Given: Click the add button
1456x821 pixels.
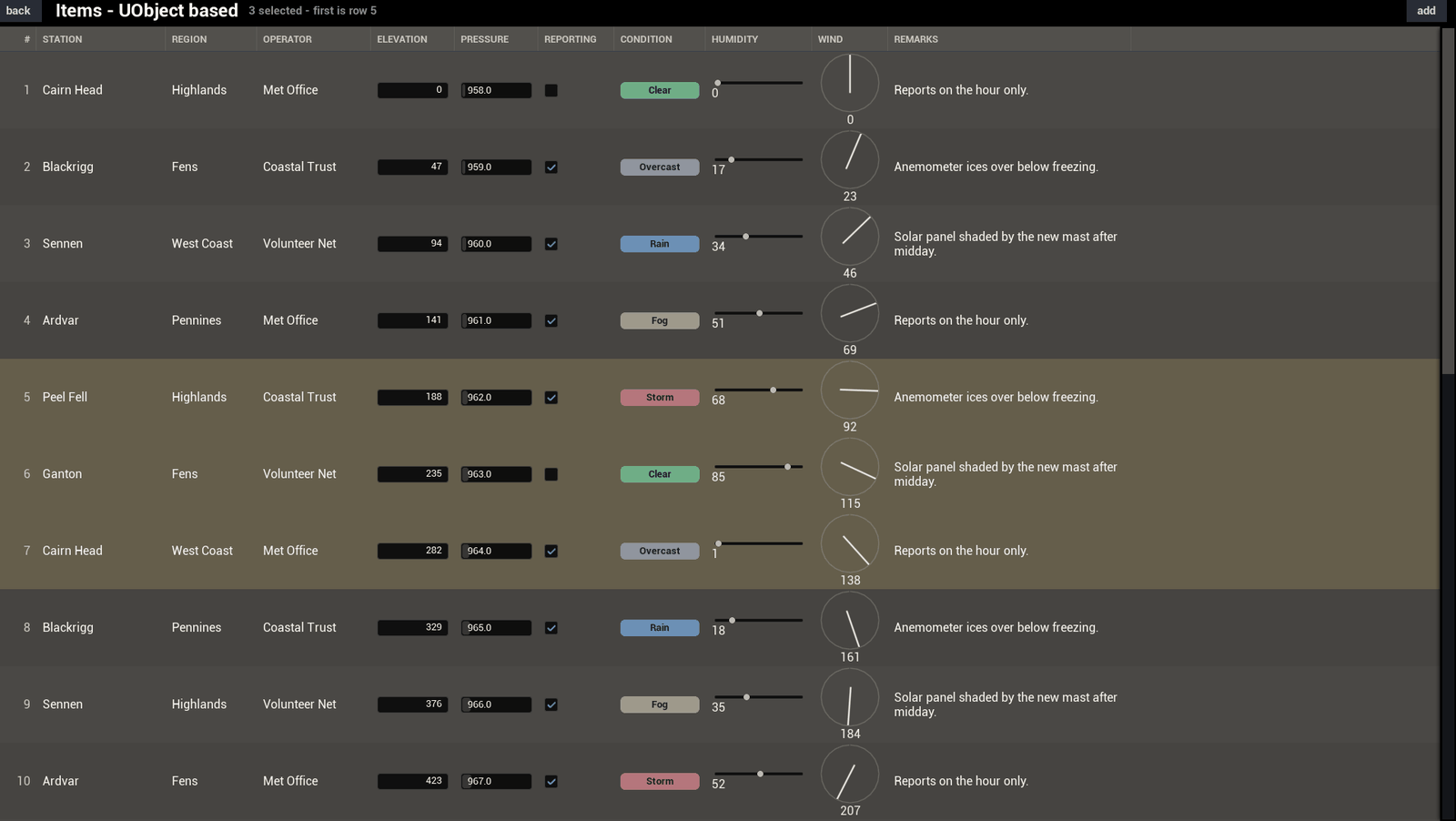Looking at the screenshot, I should point(1426,11).
